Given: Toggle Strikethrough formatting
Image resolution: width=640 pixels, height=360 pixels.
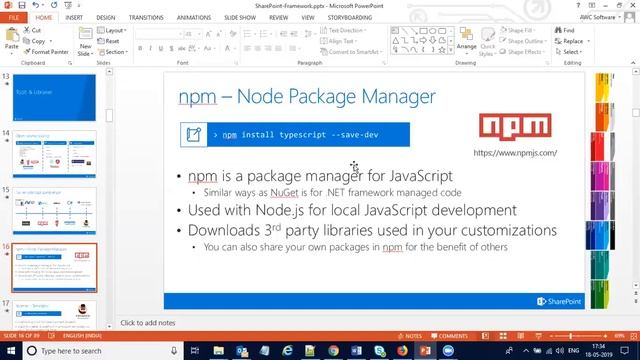Looking at the screenshot, I should 181,49.
